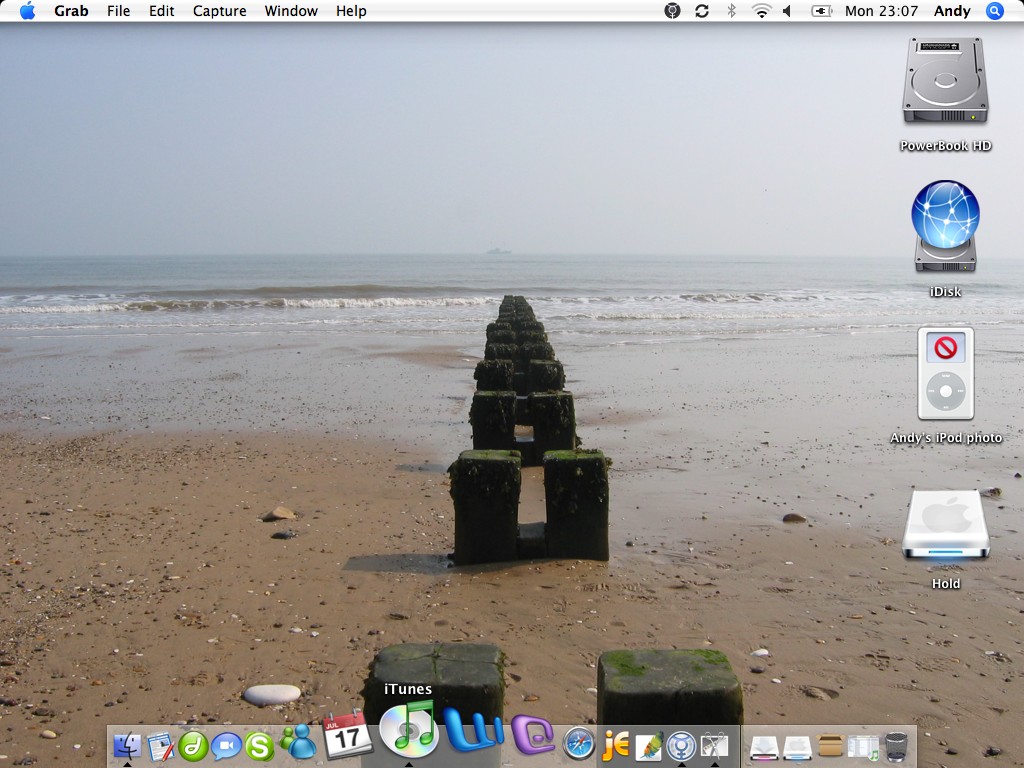Launch Safari from the Dock
The image size is (1024, 768).
[578, 746]
